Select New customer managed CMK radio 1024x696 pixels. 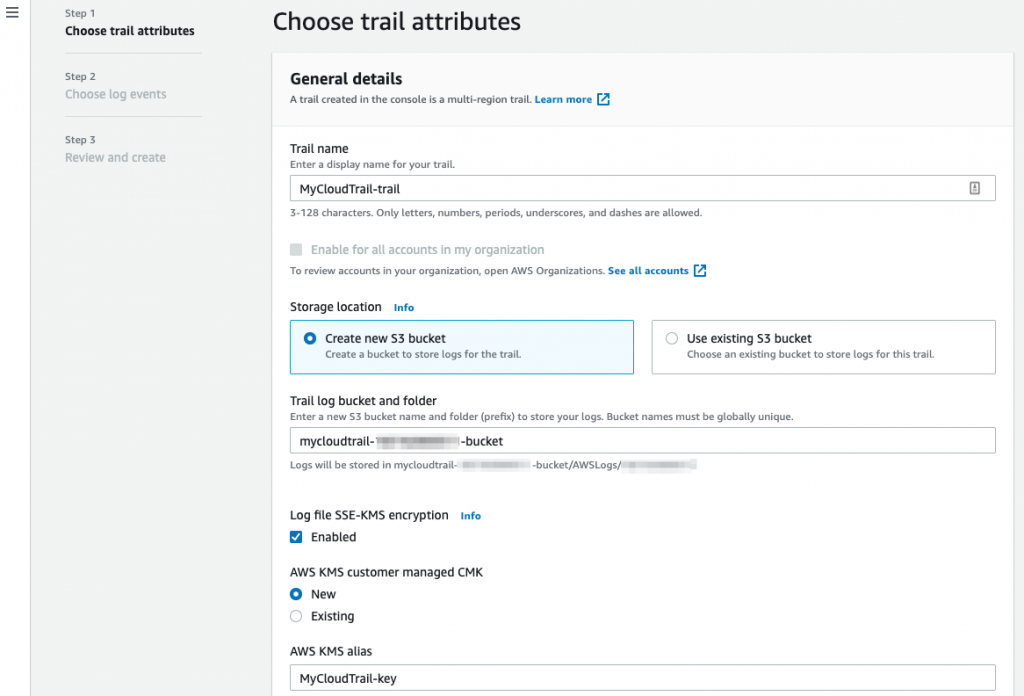(x=296, y=594)
